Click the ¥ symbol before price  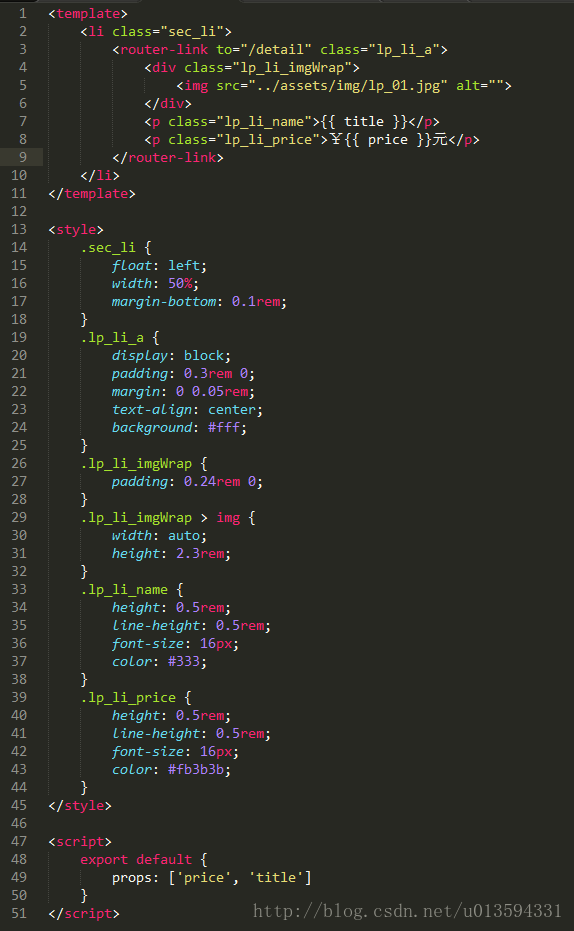[x=337, y=140]
